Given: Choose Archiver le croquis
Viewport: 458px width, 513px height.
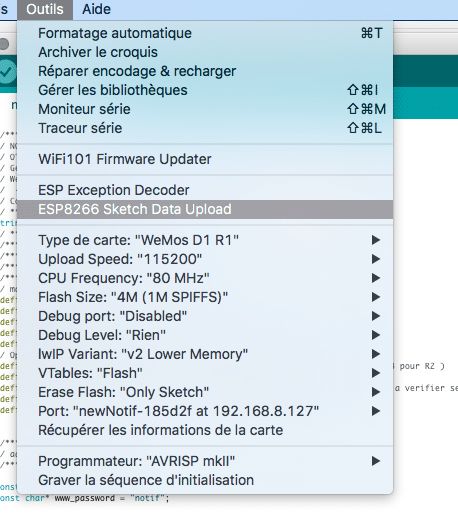Looking at the screenshot, I should [x=205, y=52].
